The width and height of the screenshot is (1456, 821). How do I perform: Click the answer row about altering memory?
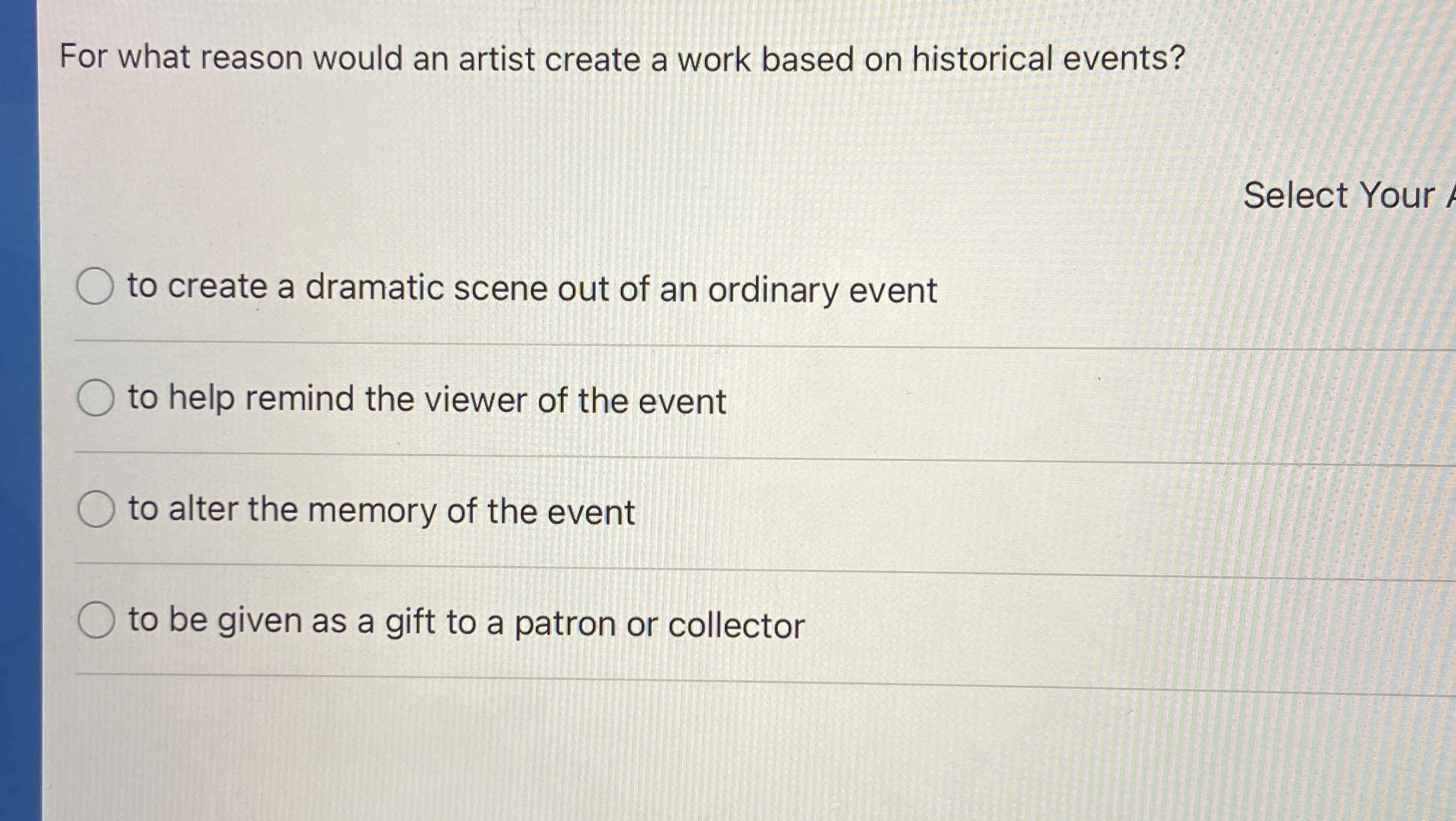click(380, 511)
